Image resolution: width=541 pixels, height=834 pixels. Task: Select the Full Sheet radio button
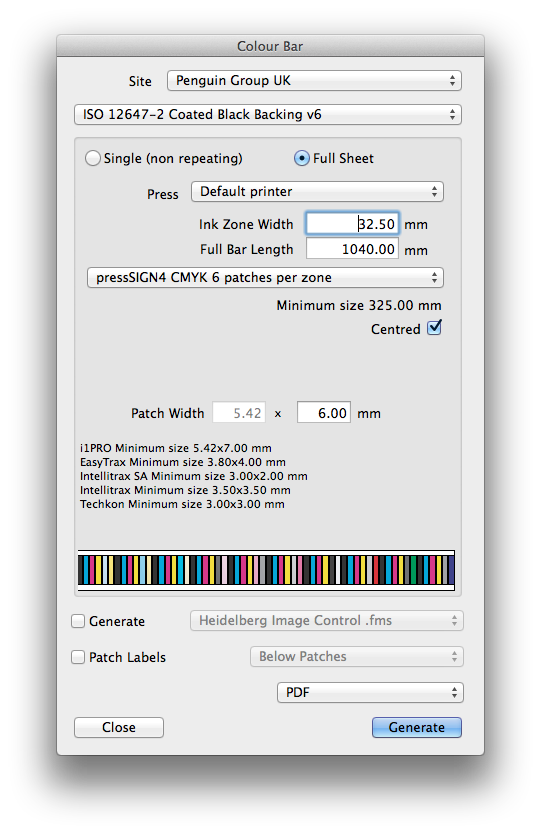pyautogui.click(x=302, y=159)
